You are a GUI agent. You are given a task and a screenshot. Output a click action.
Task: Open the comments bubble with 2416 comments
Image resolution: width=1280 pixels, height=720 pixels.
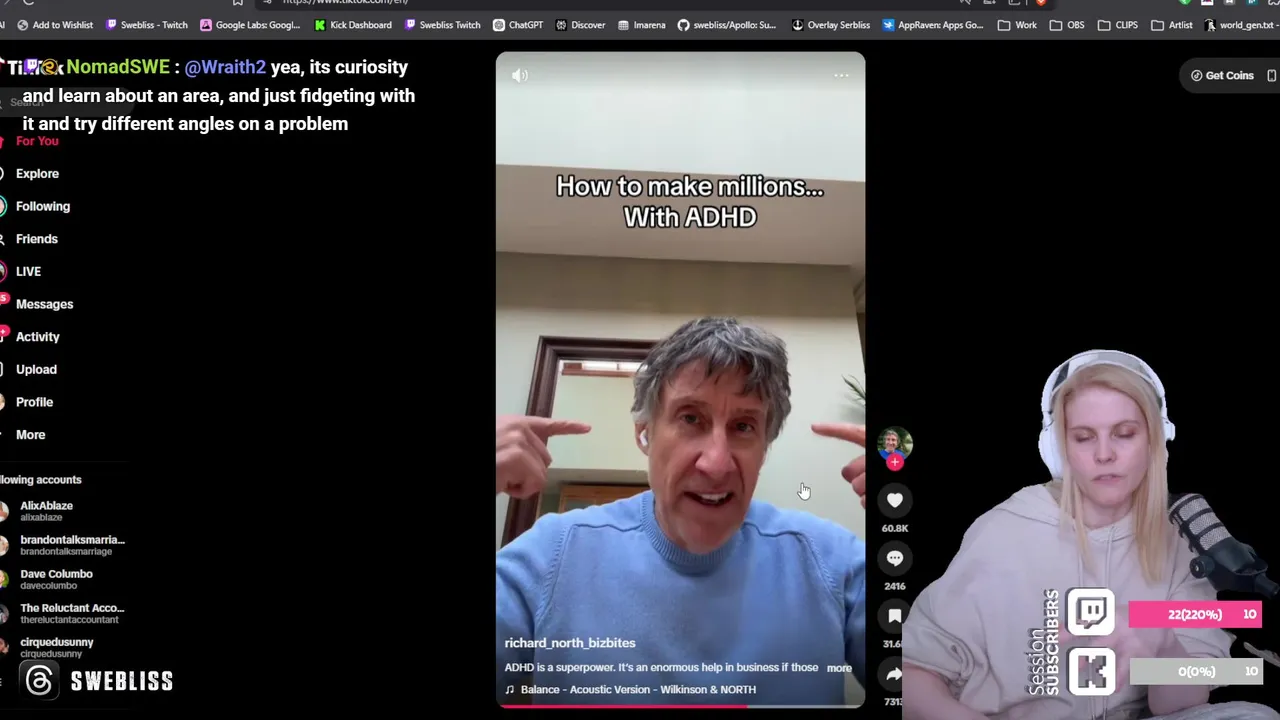[895, 558]
